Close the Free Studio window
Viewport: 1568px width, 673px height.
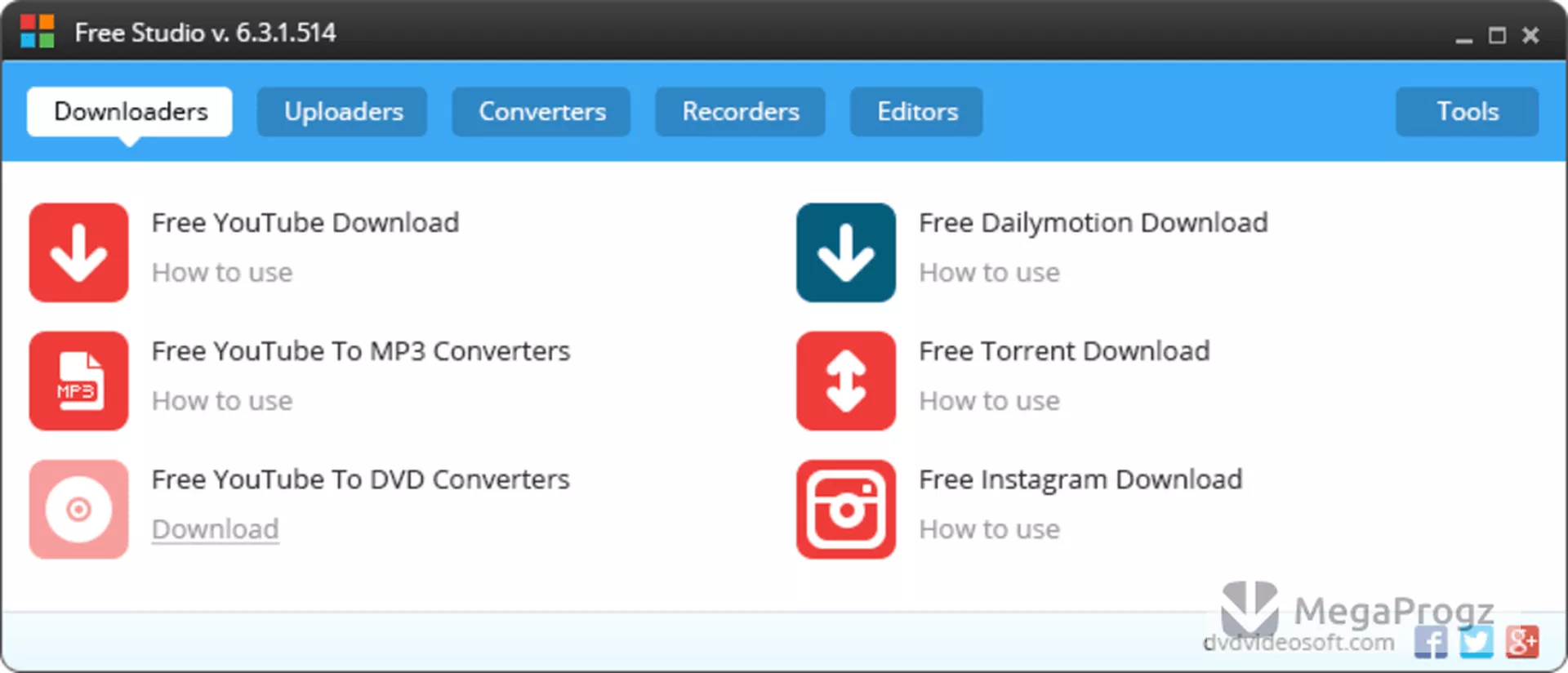[x=1530, y=35]
